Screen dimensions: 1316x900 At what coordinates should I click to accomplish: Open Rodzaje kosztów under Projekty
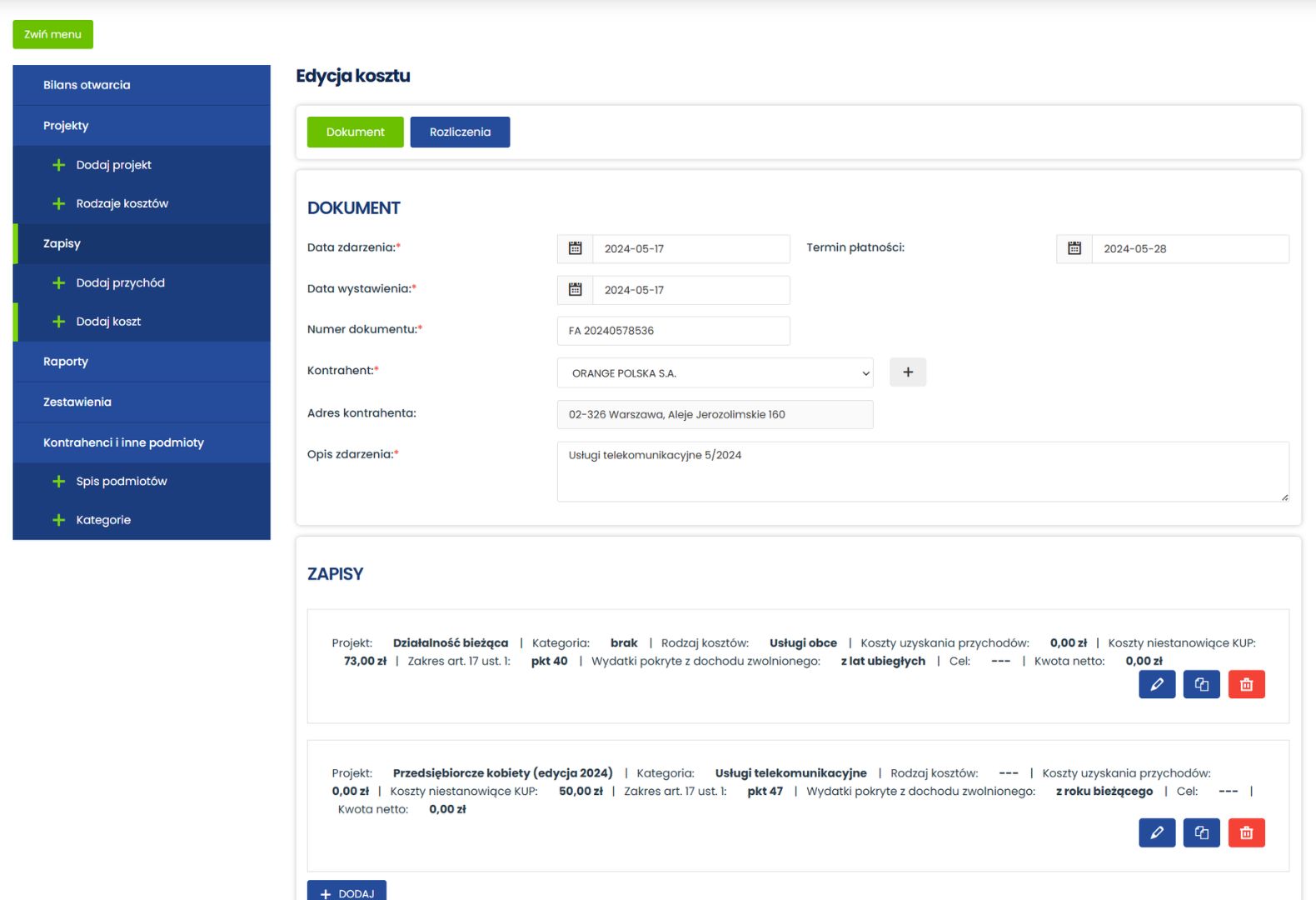tap(122, 203)
